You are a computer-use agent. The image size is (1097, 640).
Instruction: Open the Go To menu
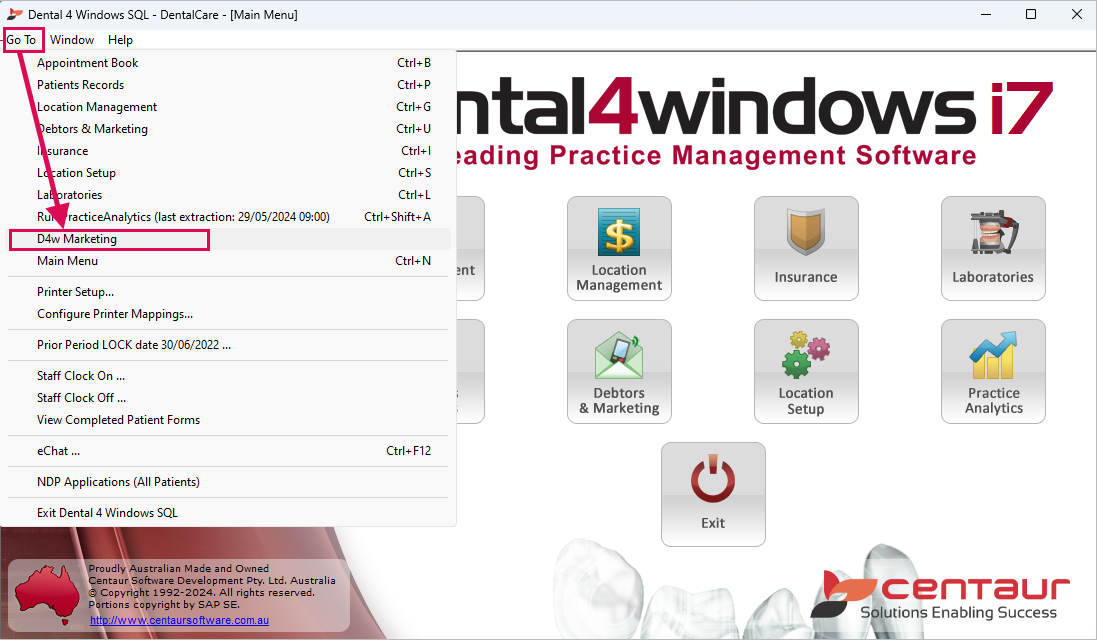(x=22, y=40)
